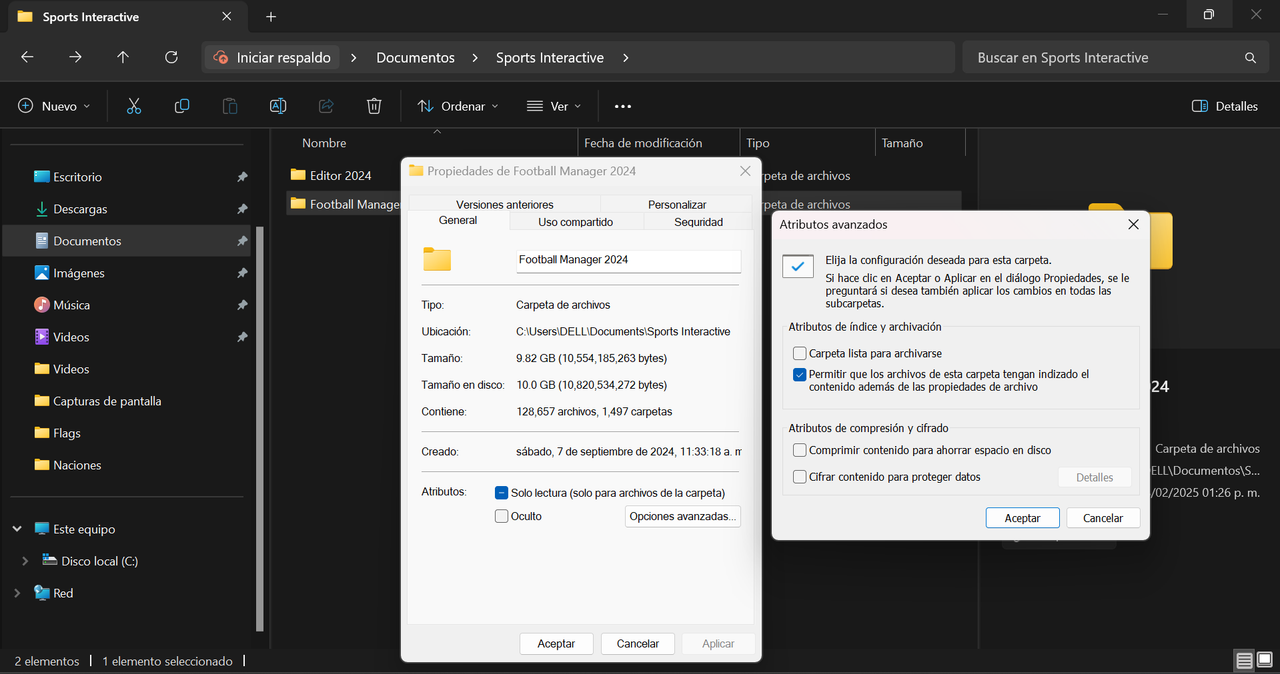Click the Iniciar respaldo cloud icon
Screen dimensions: 1280x674
point(220,58)
